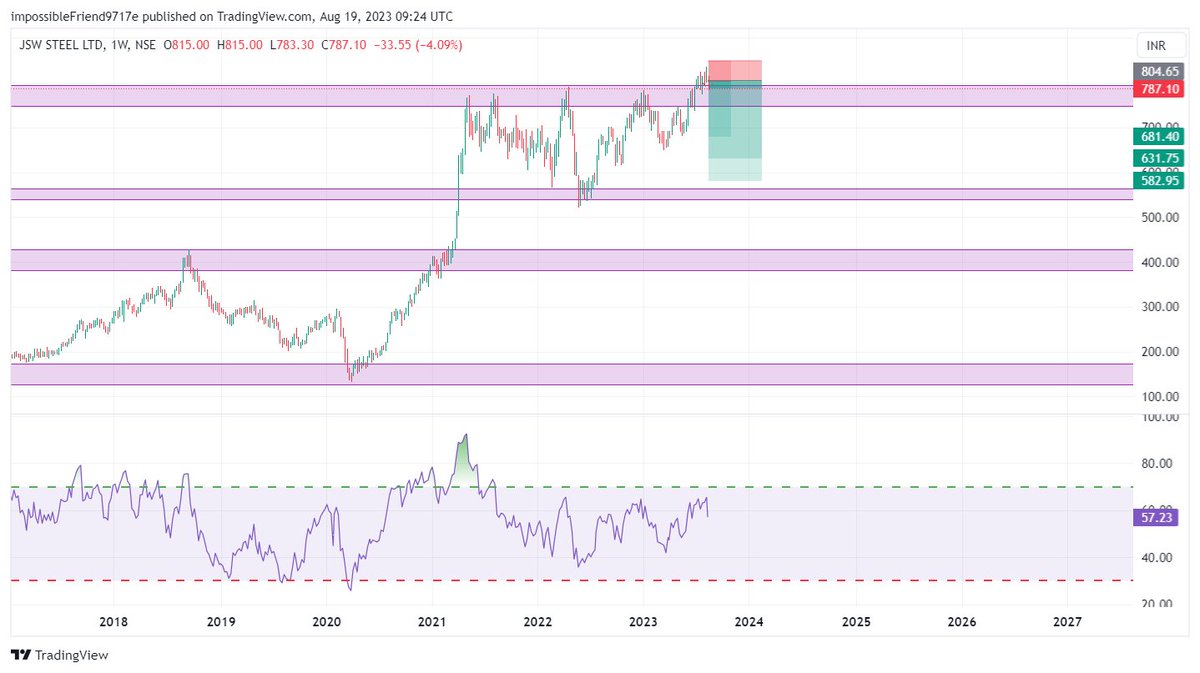Image resolution: width=1200 pixels, height=673 pixels.
Task: Click the 2019 label on time axis
Action: (x=221, y=622)
